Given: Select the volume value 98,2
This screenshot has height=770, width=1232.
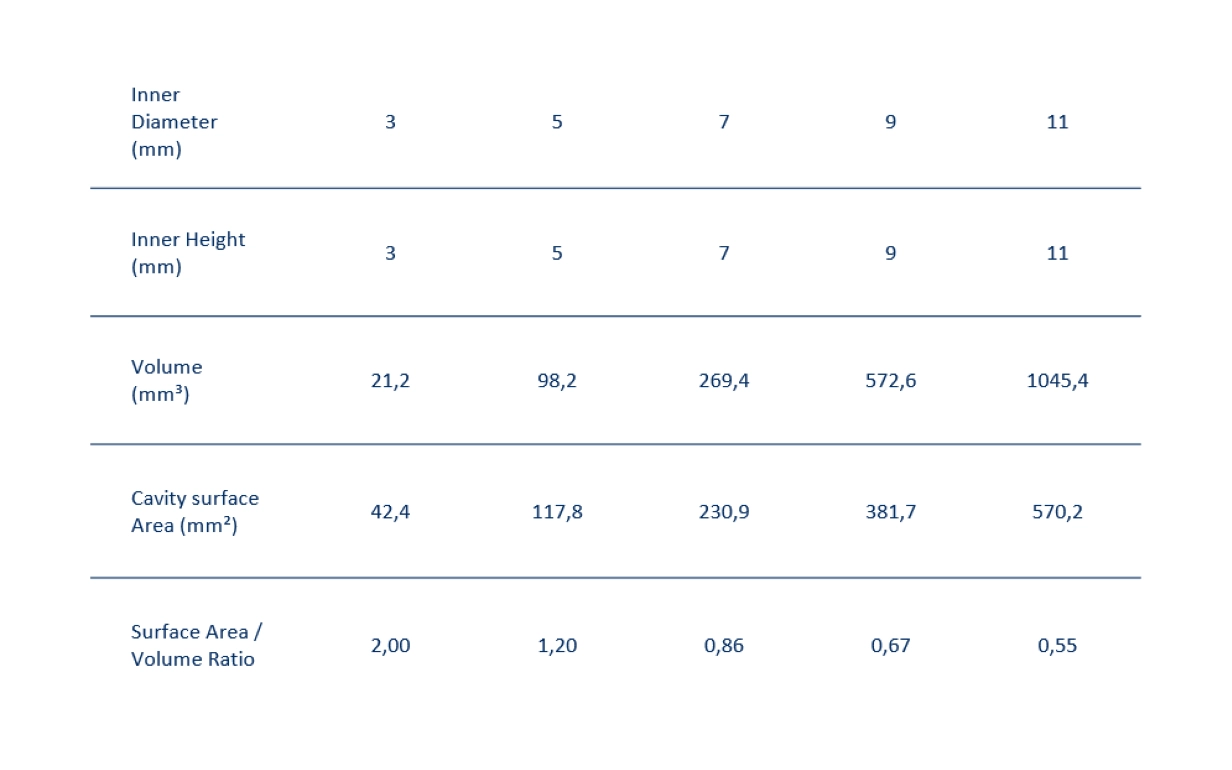Looking at the screenshot, I should tap(557, 381).
